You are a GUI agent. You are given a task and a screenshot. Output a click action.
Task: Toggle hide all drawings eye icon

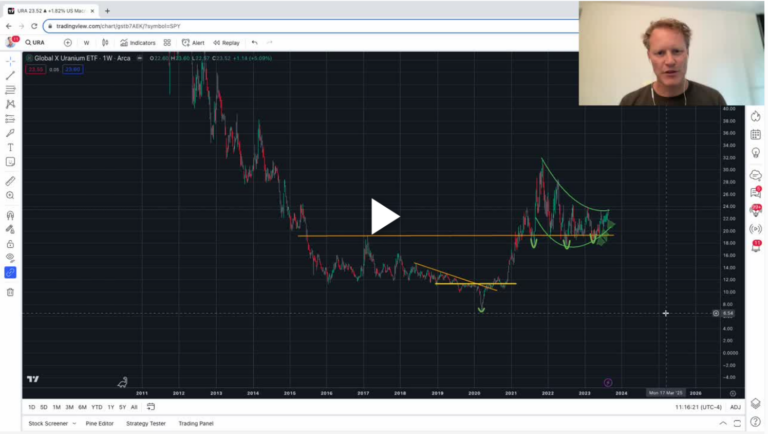[x=10, y=257]
